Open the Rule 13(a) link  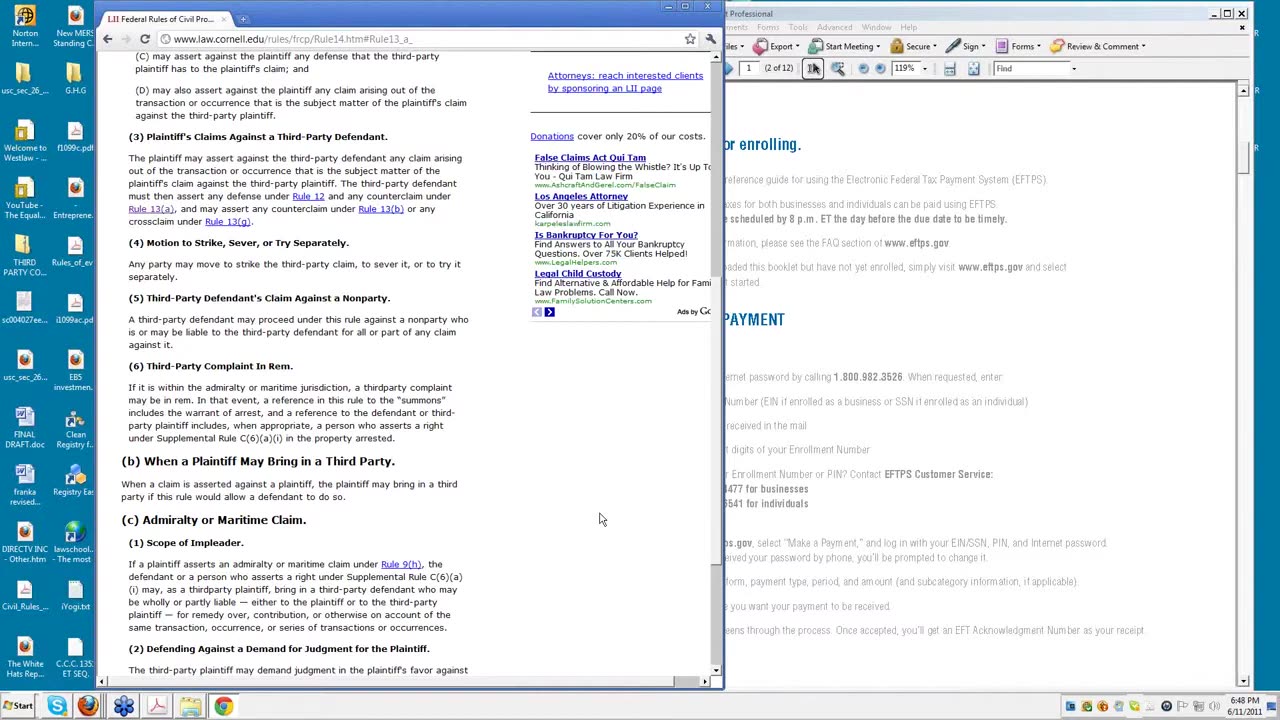(x=151, y=209)
